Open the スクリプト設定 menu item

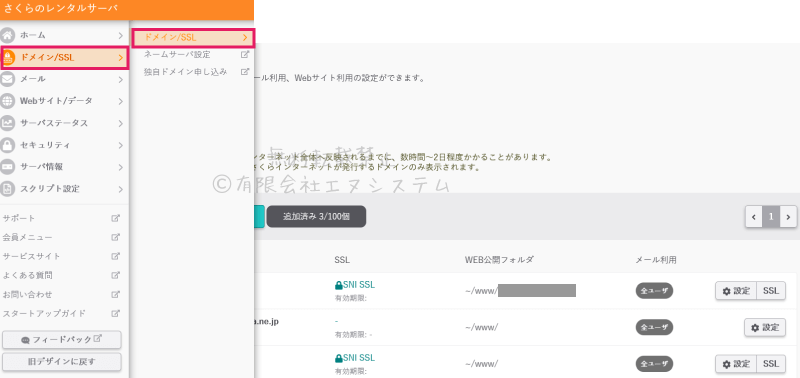pos(64,189)
